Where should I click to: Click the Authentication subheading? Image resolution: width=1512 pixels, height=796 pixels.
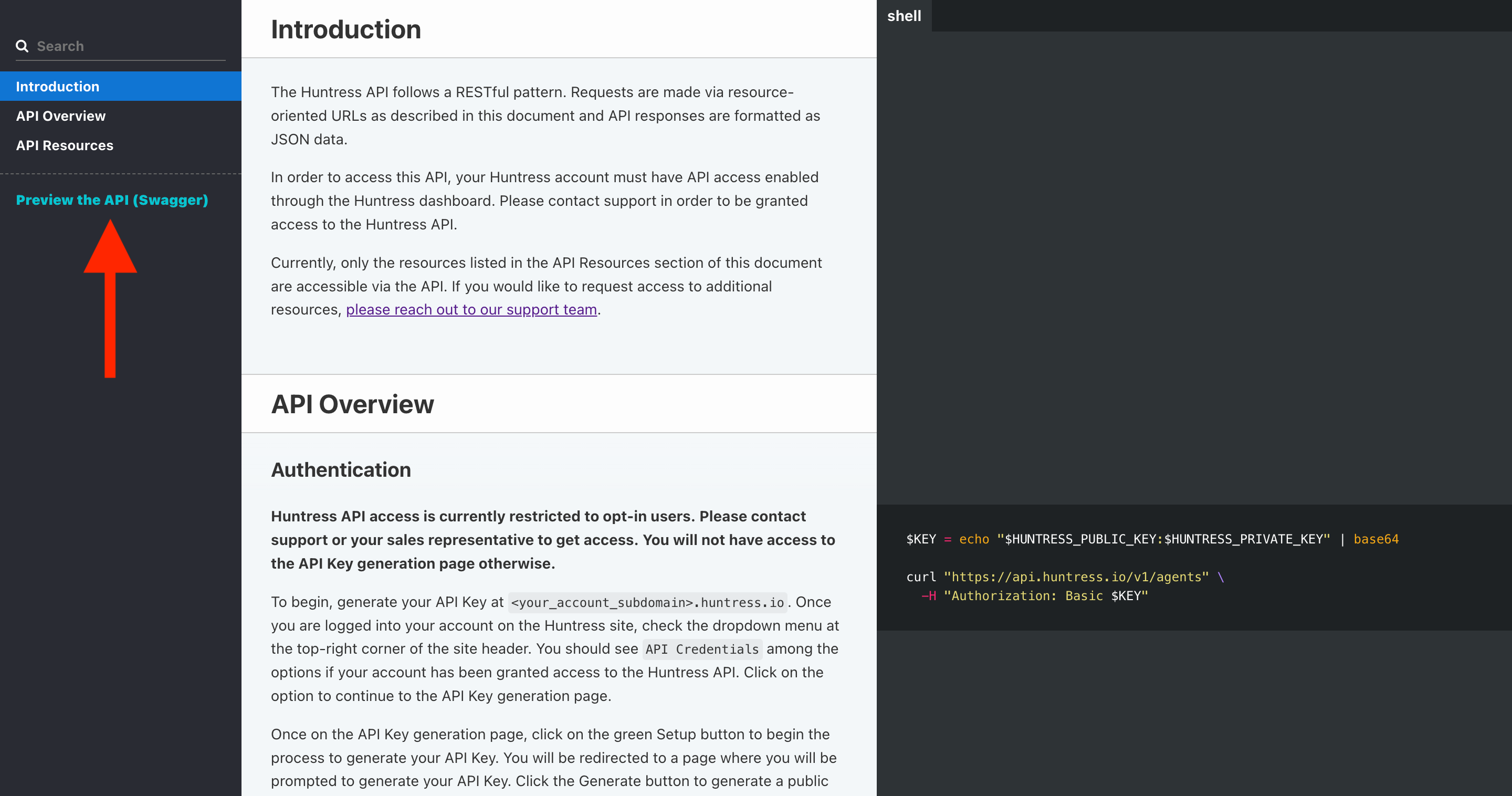pyautogui.click(x=340, y=469)
